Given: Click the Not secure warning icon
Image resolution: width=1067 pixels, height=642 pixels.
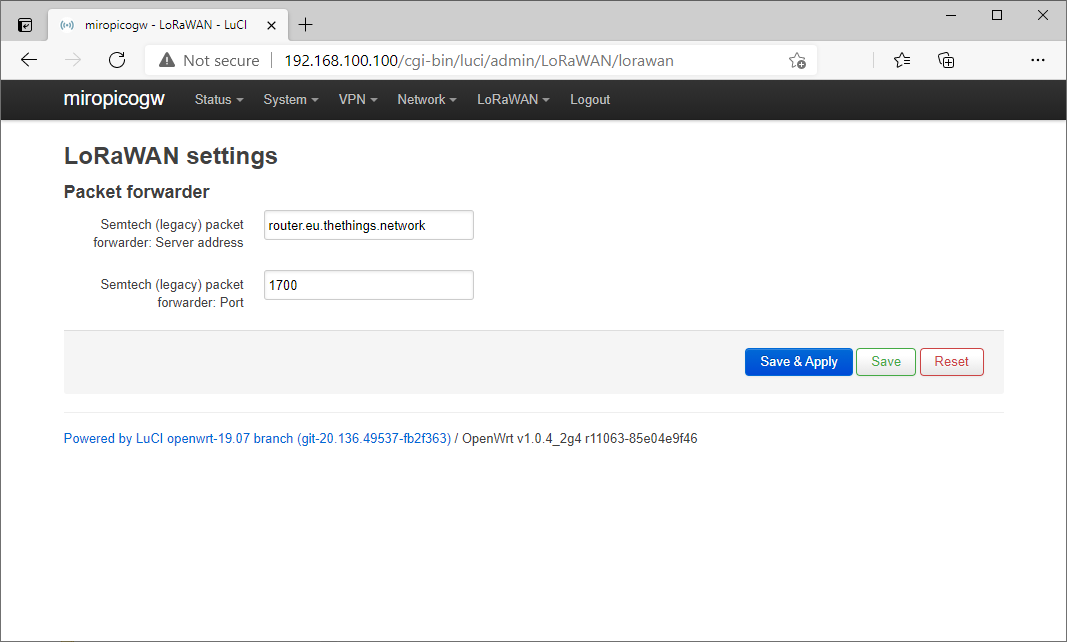Looking at the screenshot, I should point(167,60).
